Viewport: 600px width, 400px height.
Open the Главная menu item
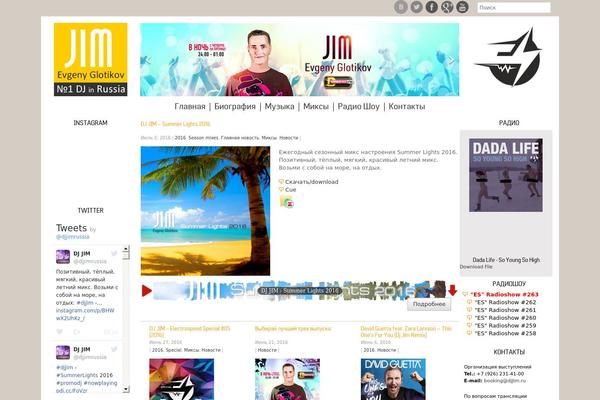click(x=190, y=106)
